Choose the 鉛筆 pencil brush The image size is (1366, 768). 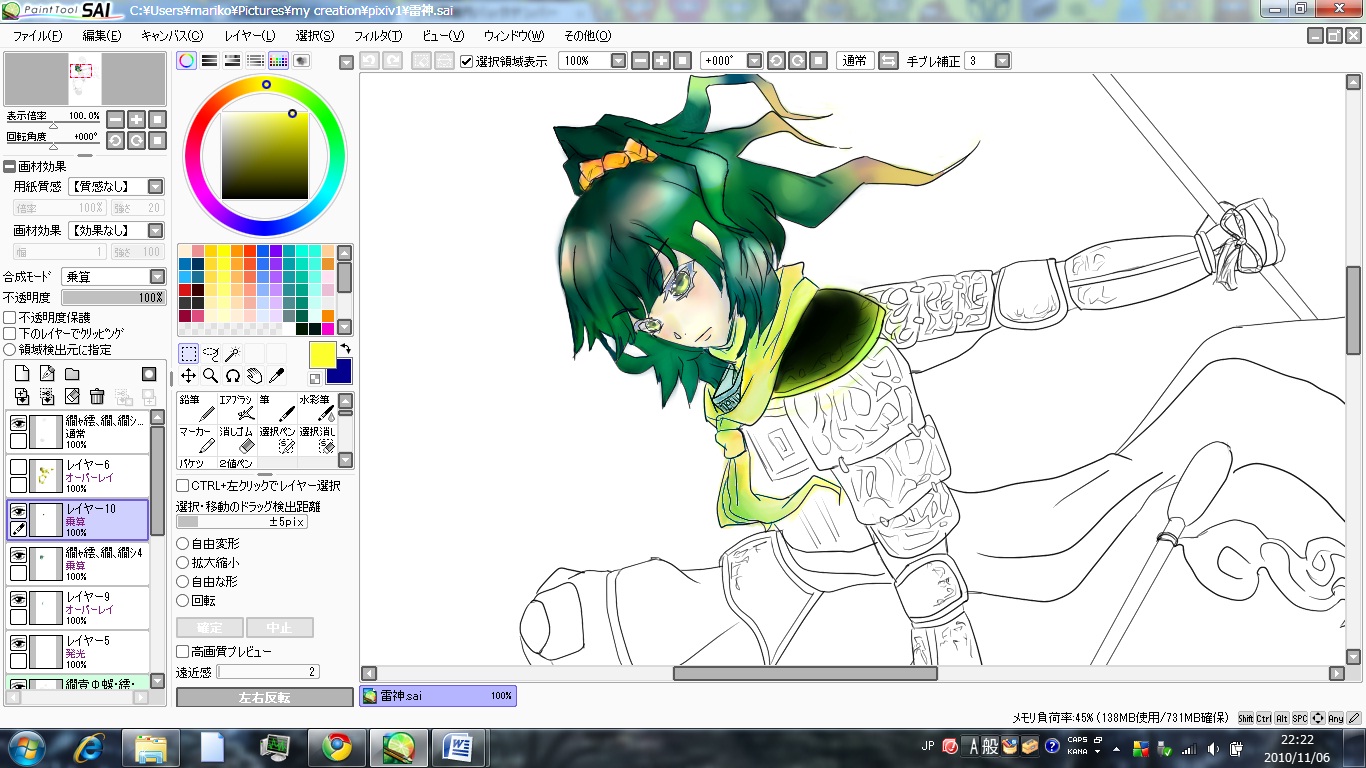(196, 408)
